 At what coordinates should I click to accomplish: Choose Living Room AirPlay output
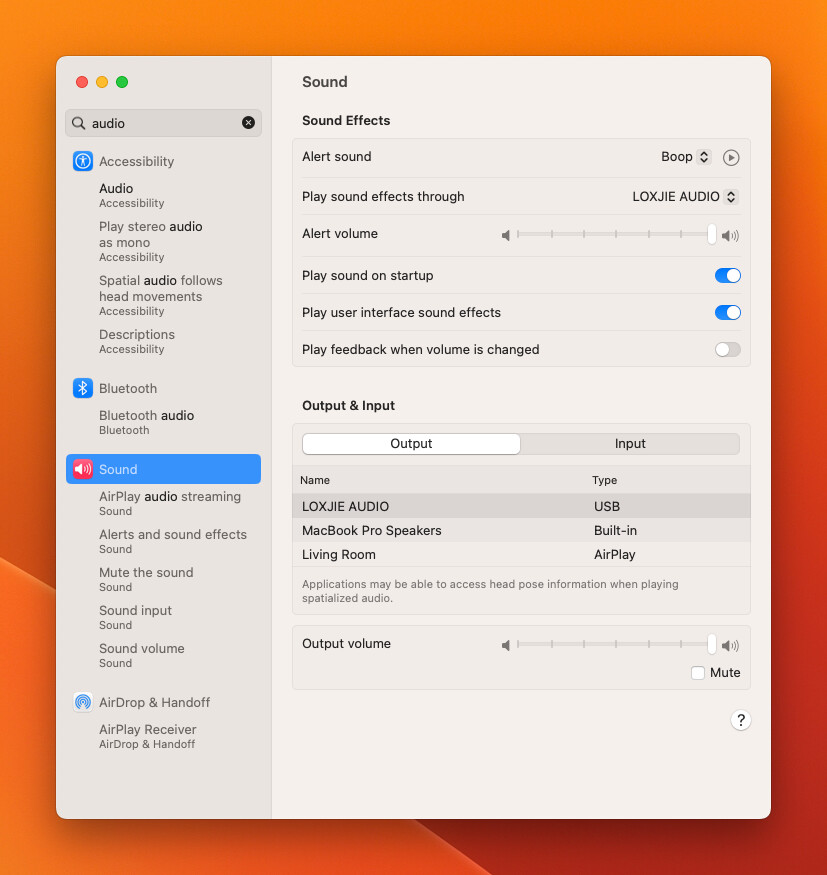point(339,554)
